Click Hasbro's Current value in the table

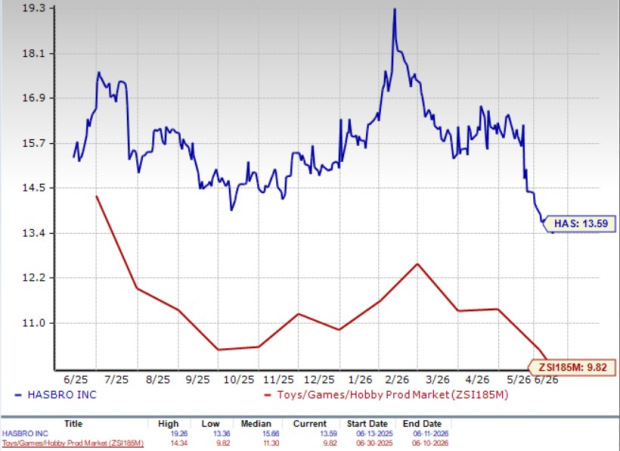328,434
